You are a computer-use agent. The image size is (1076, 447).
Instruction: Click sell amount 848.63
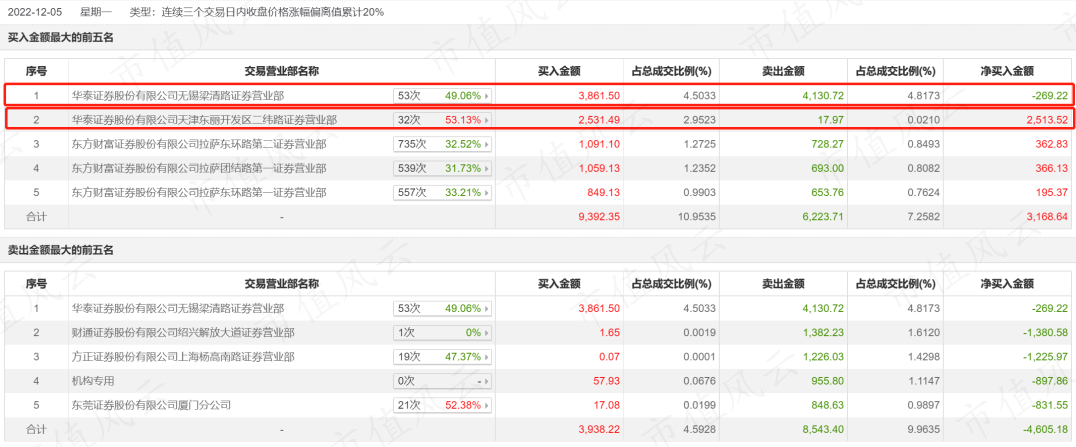(x=829, y=405)
